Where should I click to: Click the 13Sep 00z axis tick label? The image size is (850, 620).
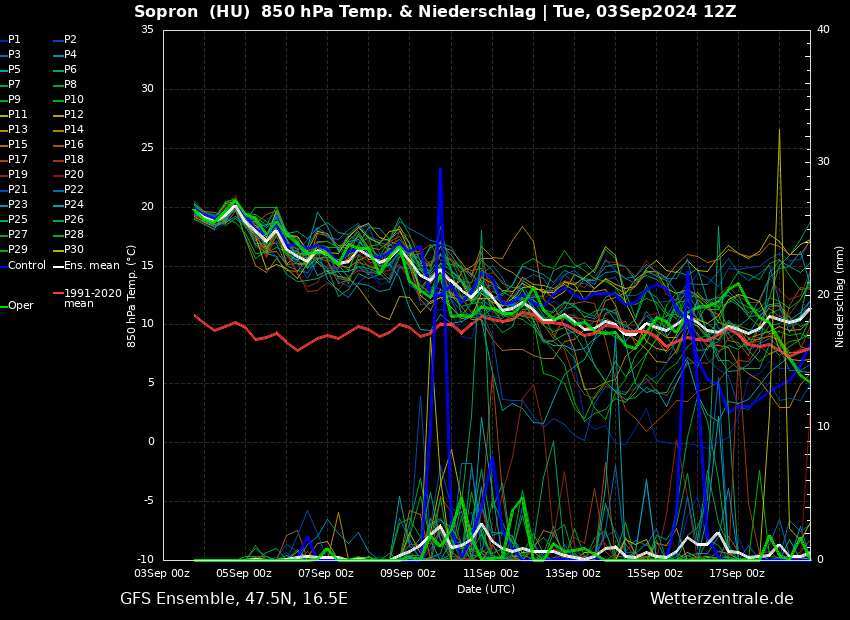coord(573,574)
